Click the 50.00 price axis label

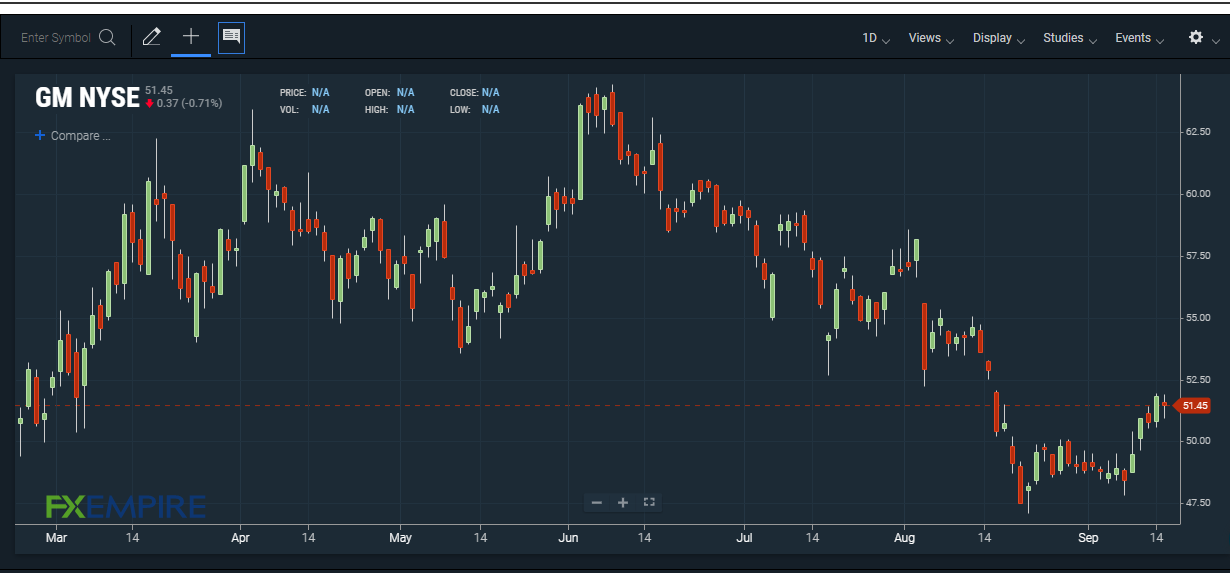tap(1198, 440)
